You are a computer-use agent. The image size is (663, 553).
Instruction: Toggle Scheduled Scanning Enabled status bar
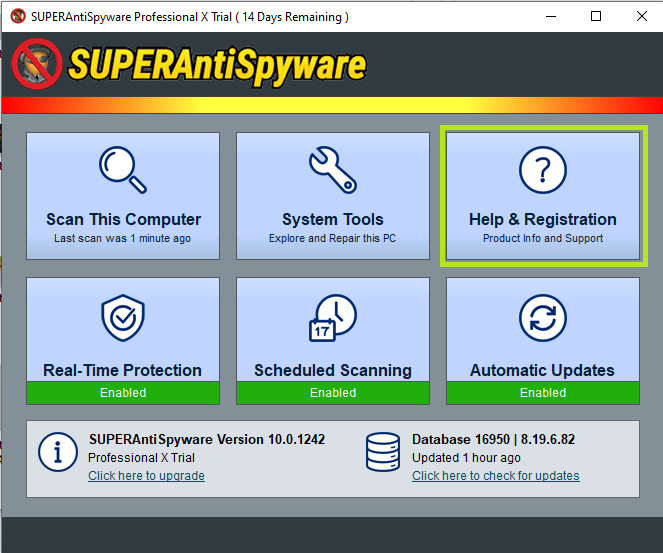coord(333,393)
